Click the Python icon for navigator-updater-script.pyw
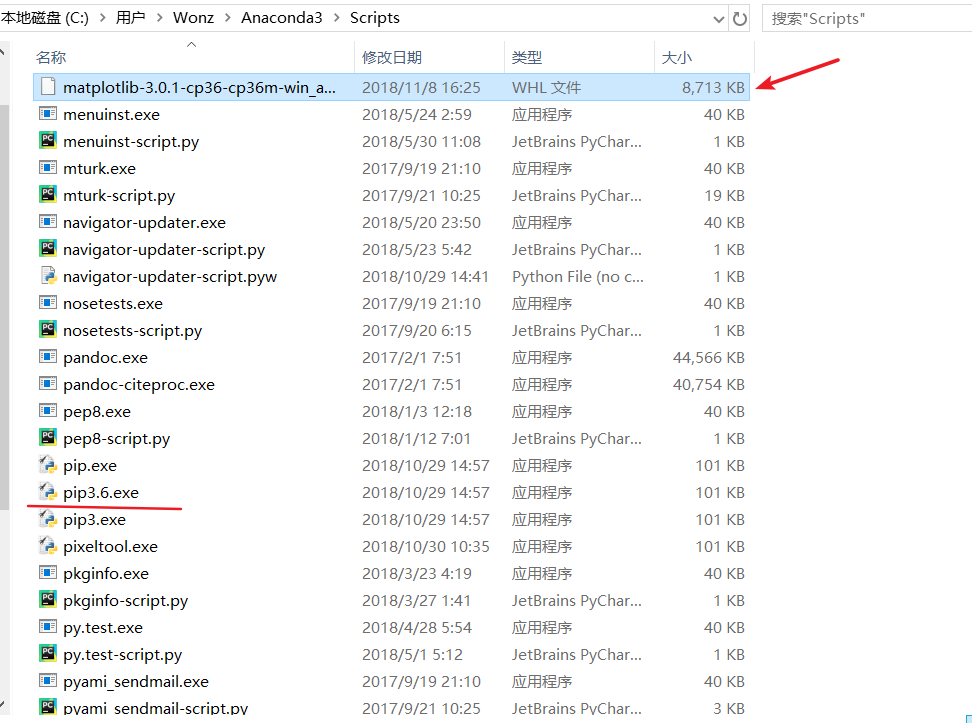972x723 pixels. 48,275
